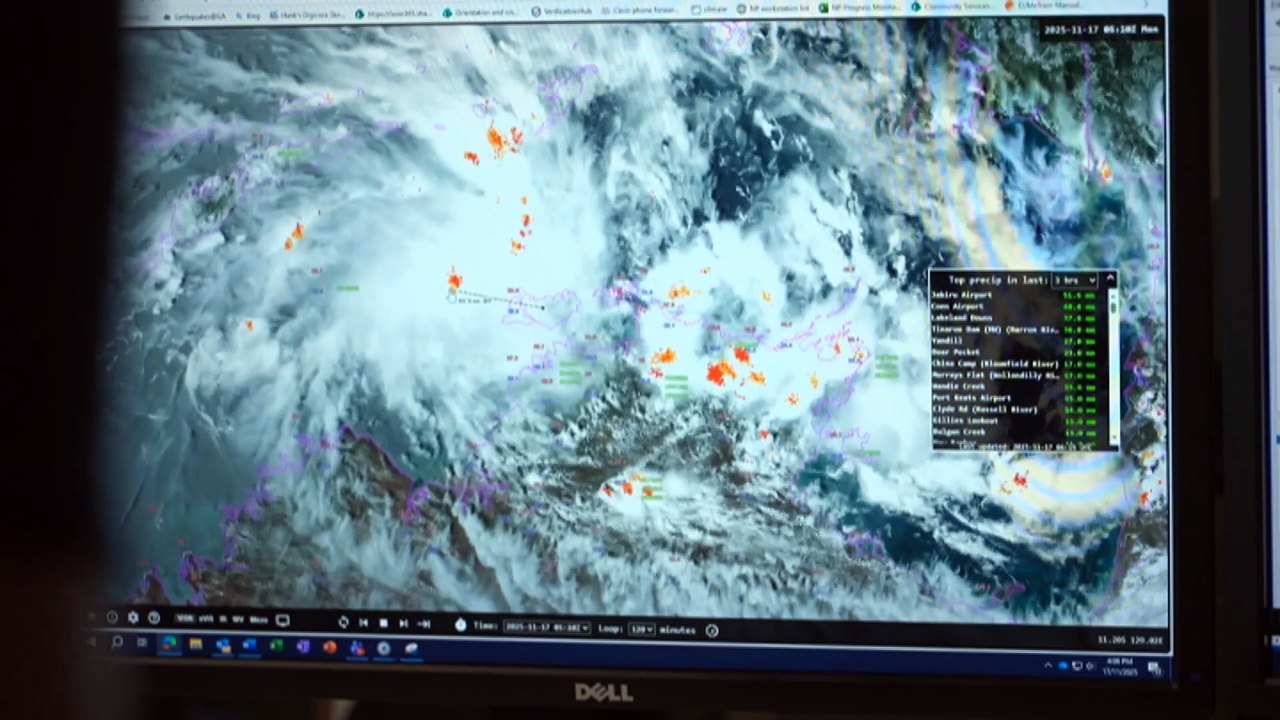This screenshot has height=720, width=1280.
Task: Jump to the latest frame
Action: point(423,624)
